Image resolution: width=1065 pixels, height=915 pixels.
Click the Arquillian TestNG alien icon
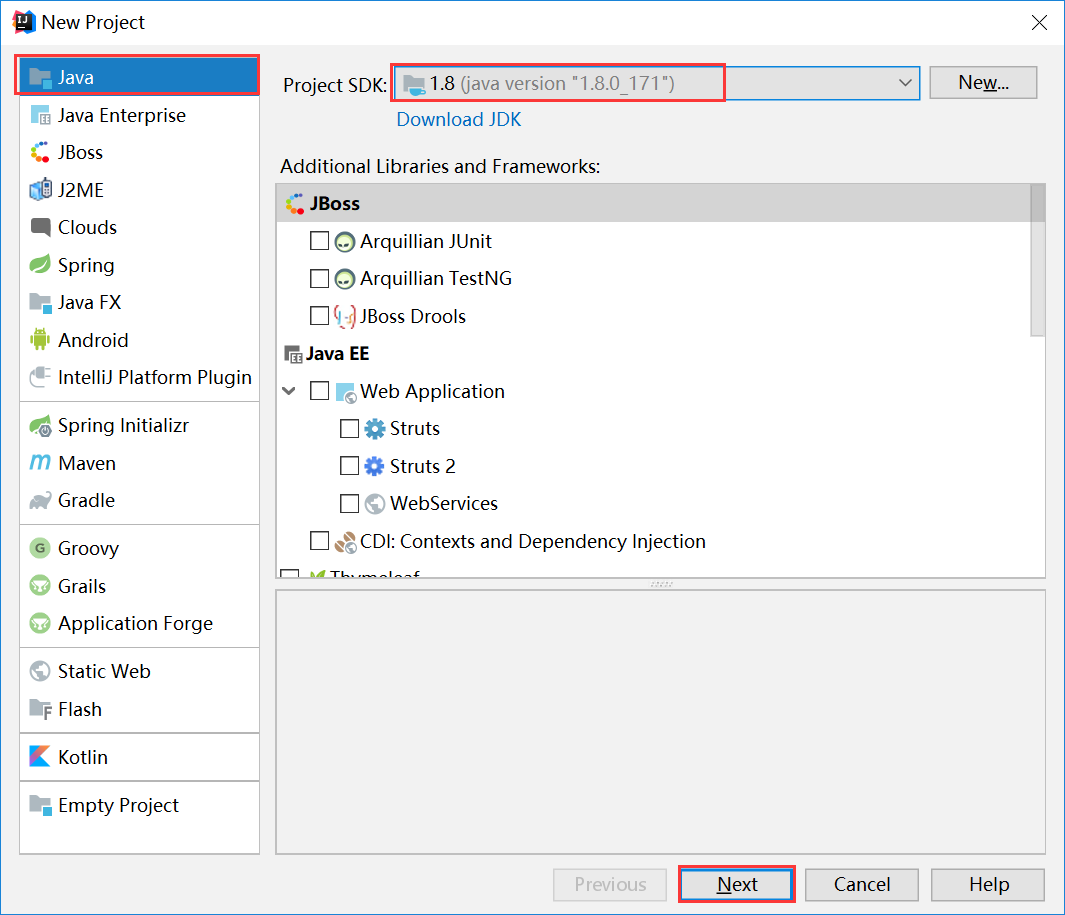coord(345,279)
